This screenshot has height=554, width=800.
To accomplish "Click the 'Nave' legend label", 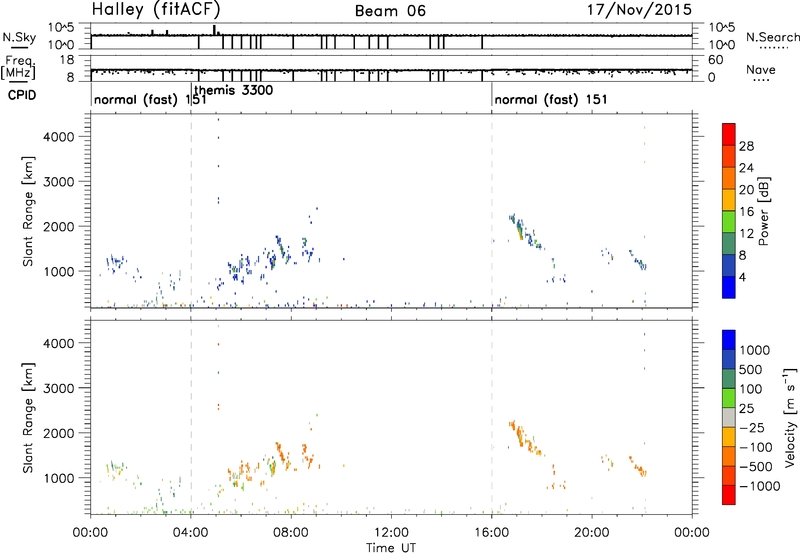I will click(761, 70).
